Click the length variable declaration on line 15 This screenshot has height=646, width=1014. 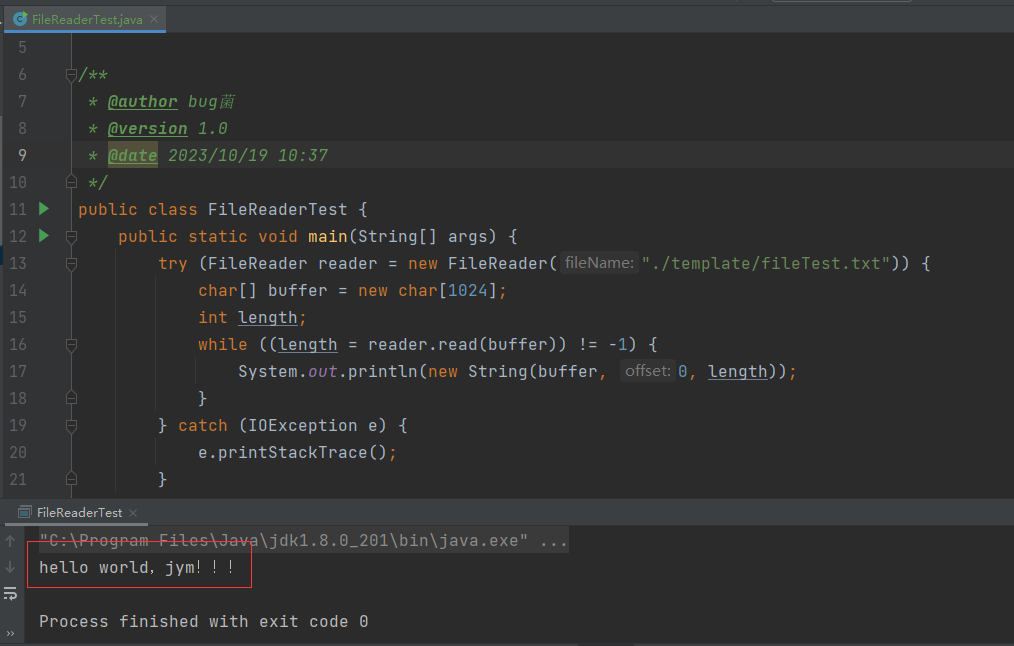pyautogui.click(x=268, y=318)
